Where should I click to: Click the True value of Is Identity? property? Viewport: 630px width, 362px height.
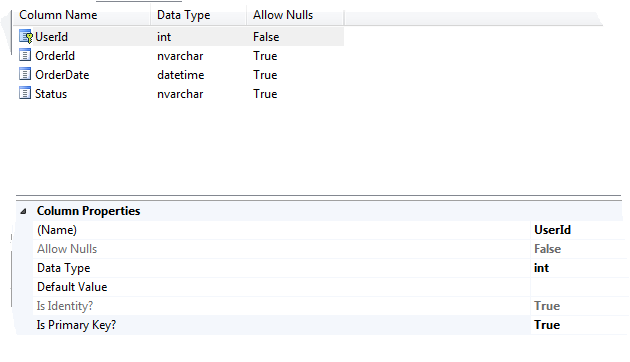tap(547, 306)
